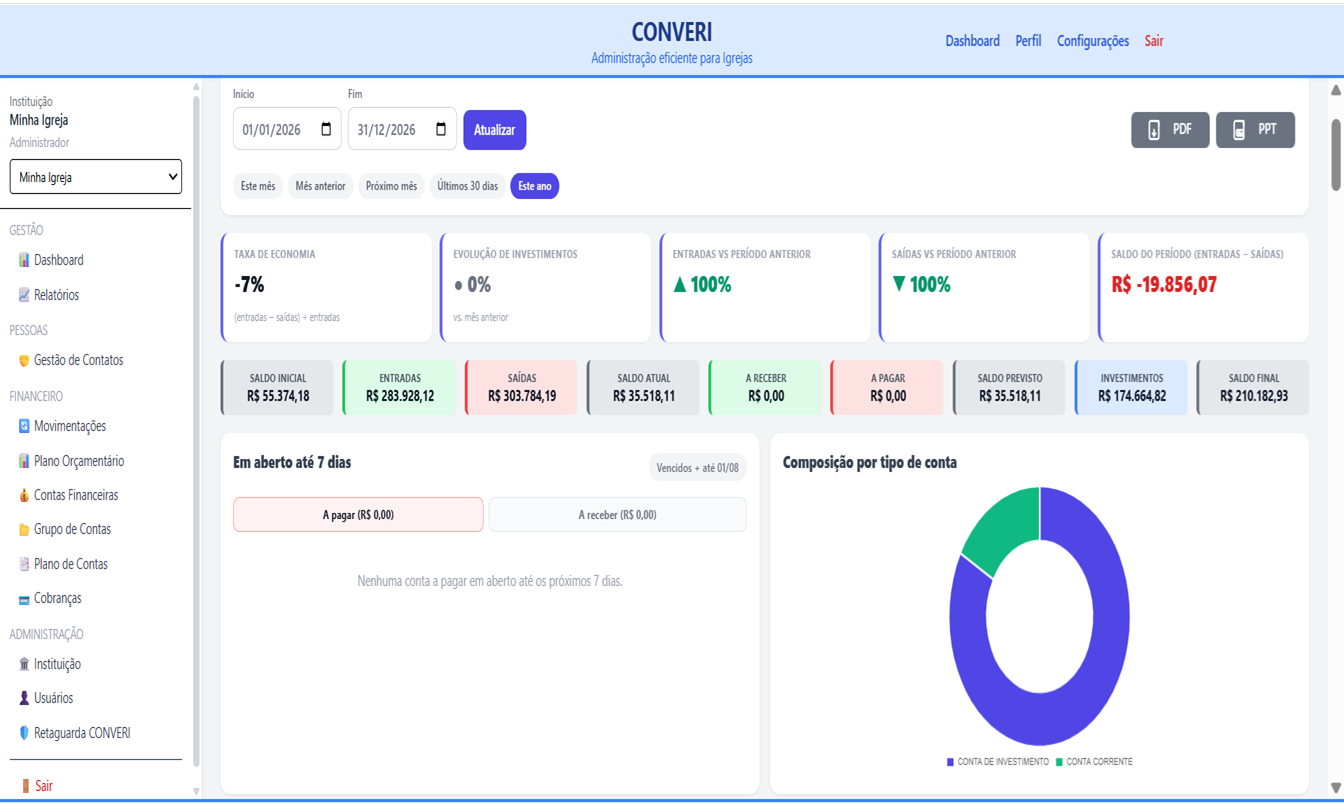
Task: Select the 'Mês anterior' period filter
Action: coord(320,186)
